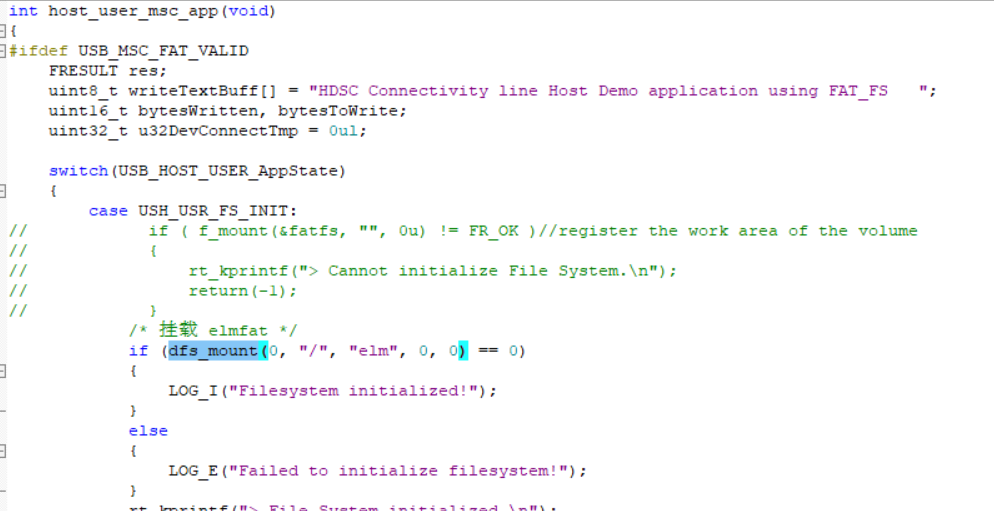Collapse the fold marker at the function's opening brace
Viewport: 994px width, 511px height.
[x=3, y=30]
